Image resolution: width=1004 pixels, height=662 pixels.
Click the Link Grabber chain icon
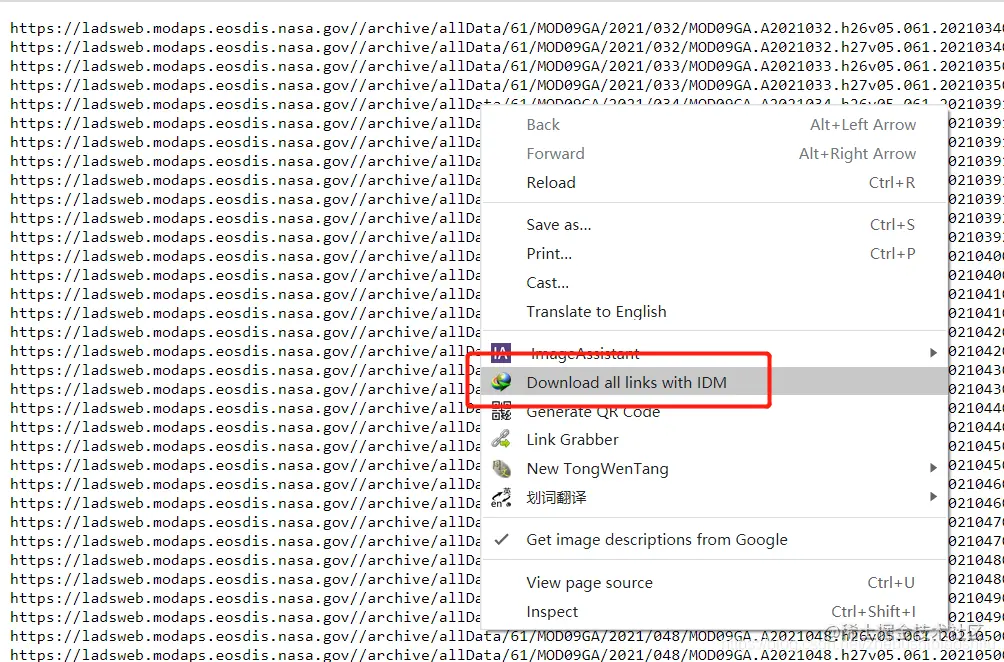(x=501, y=440)
